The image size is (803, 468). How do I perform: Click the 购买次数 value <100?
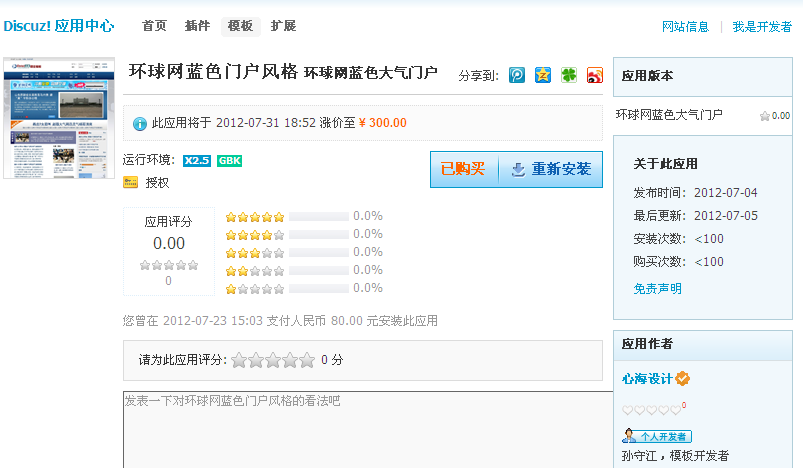click(x=709, y=262)
